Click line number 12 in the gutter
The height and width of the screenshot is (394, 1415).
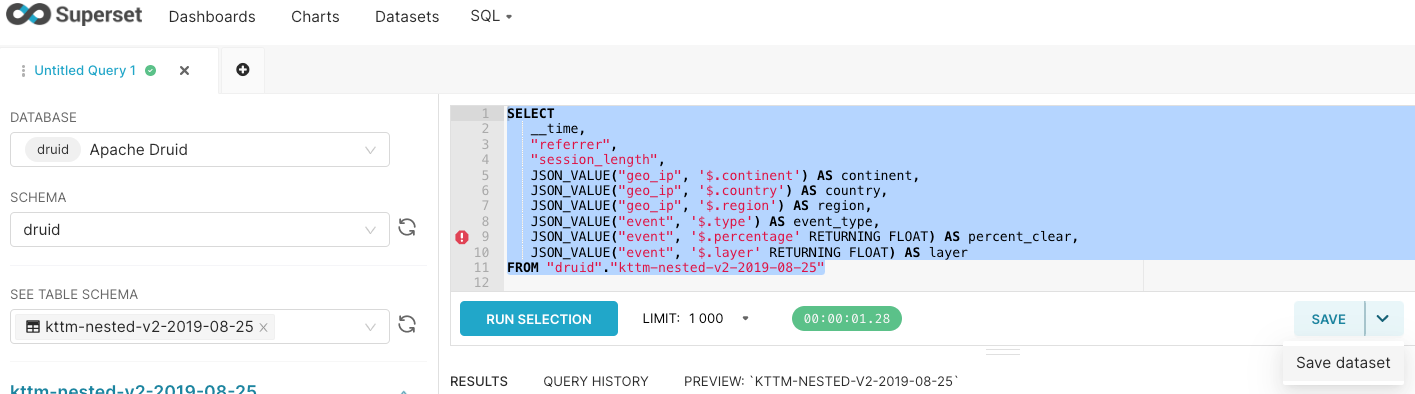point(483,283)
